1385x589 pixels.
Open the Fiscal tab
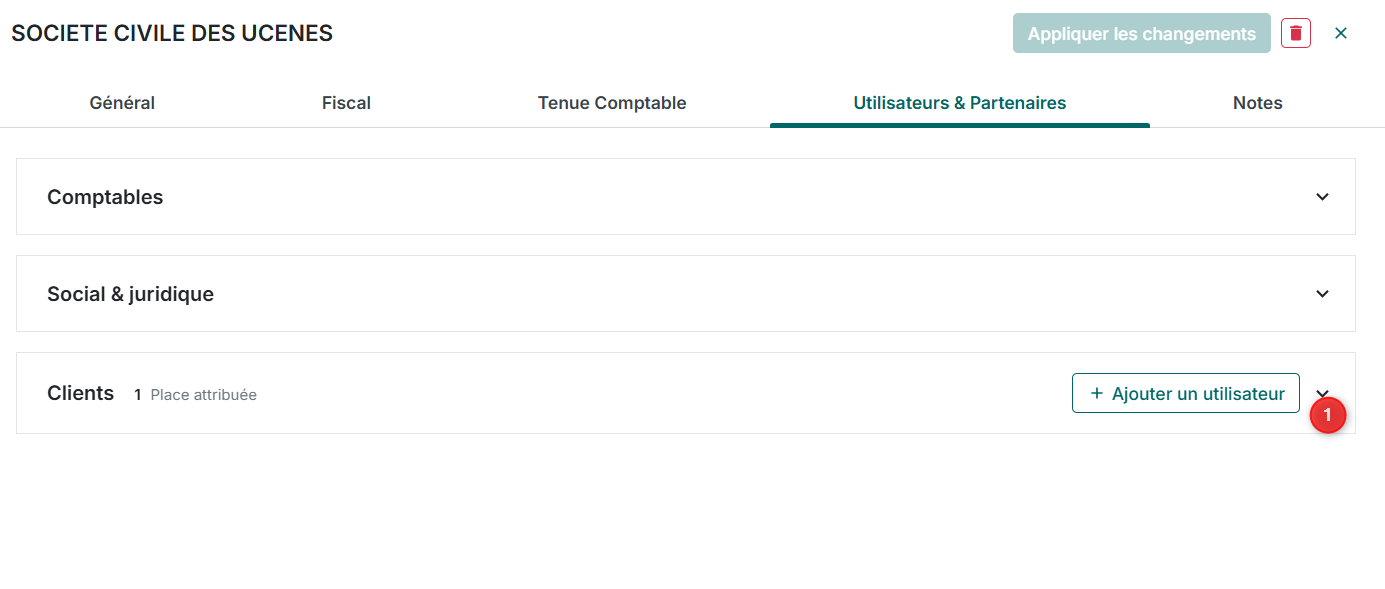click(x=346, y=103)
